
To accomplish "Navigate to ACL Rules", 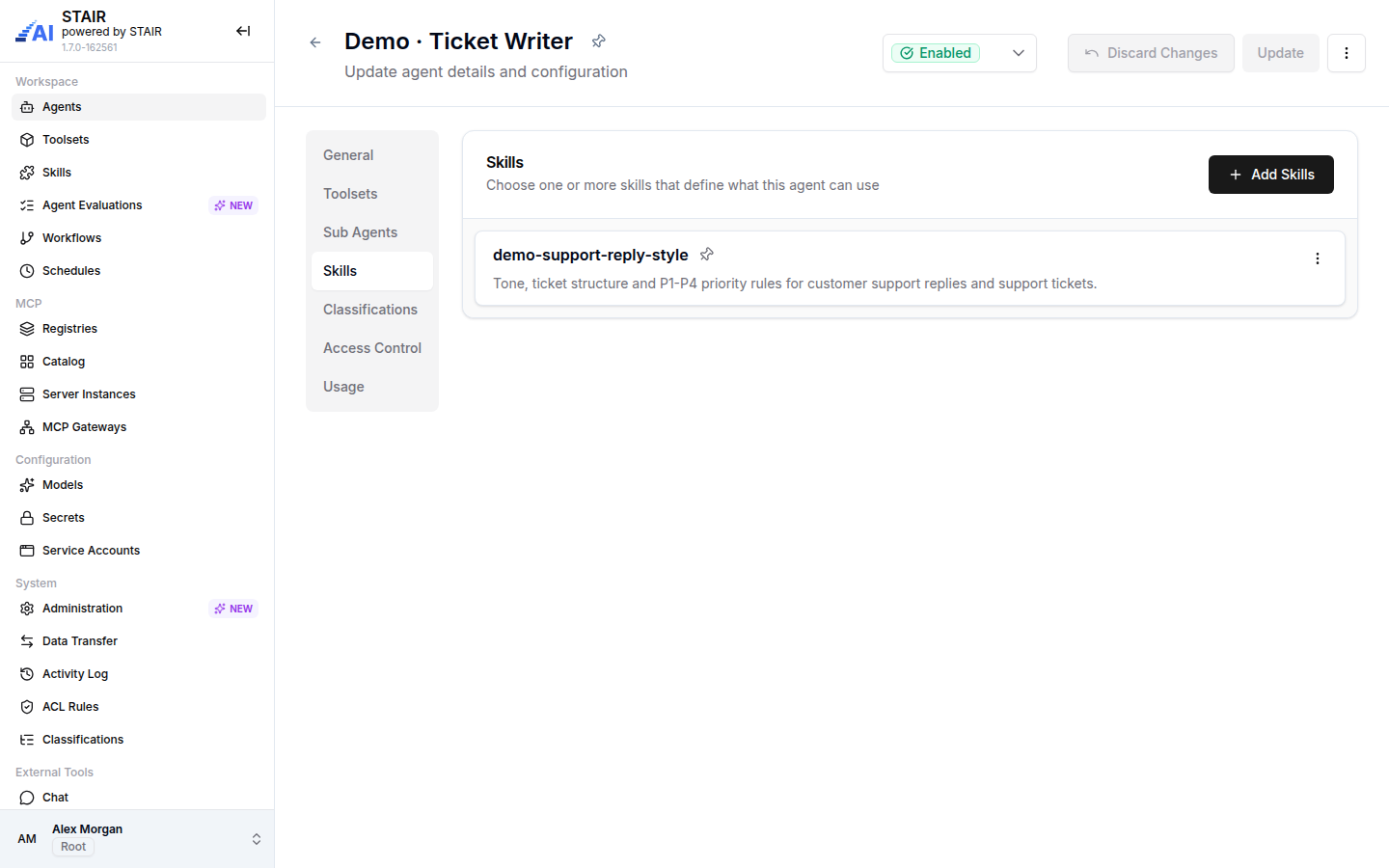I will (139, 707).
